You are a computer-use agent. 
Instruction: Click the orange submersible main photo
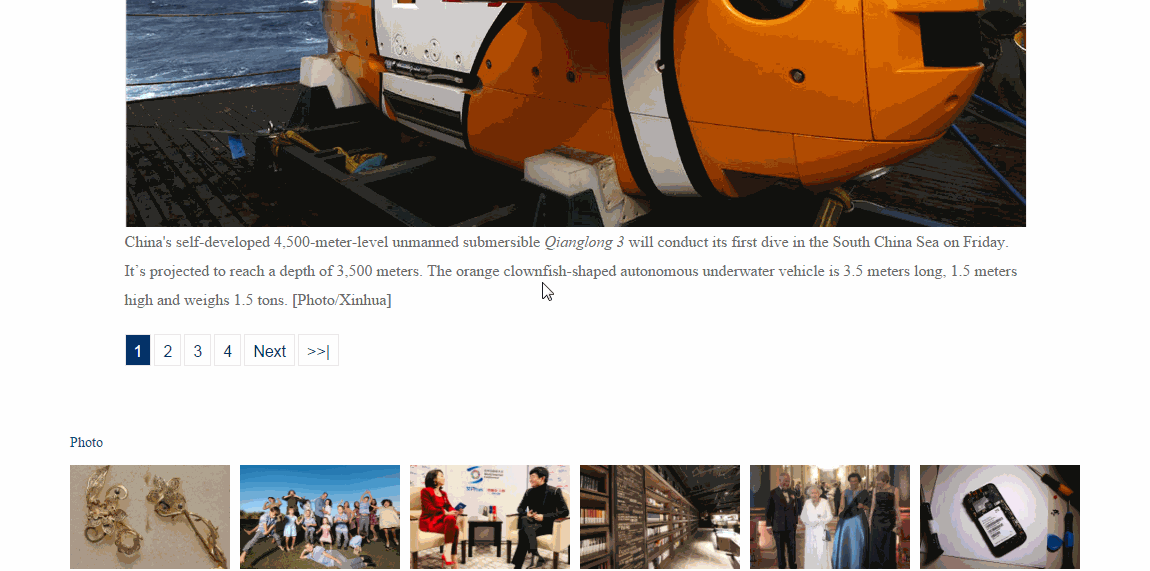tap(575, 112)
